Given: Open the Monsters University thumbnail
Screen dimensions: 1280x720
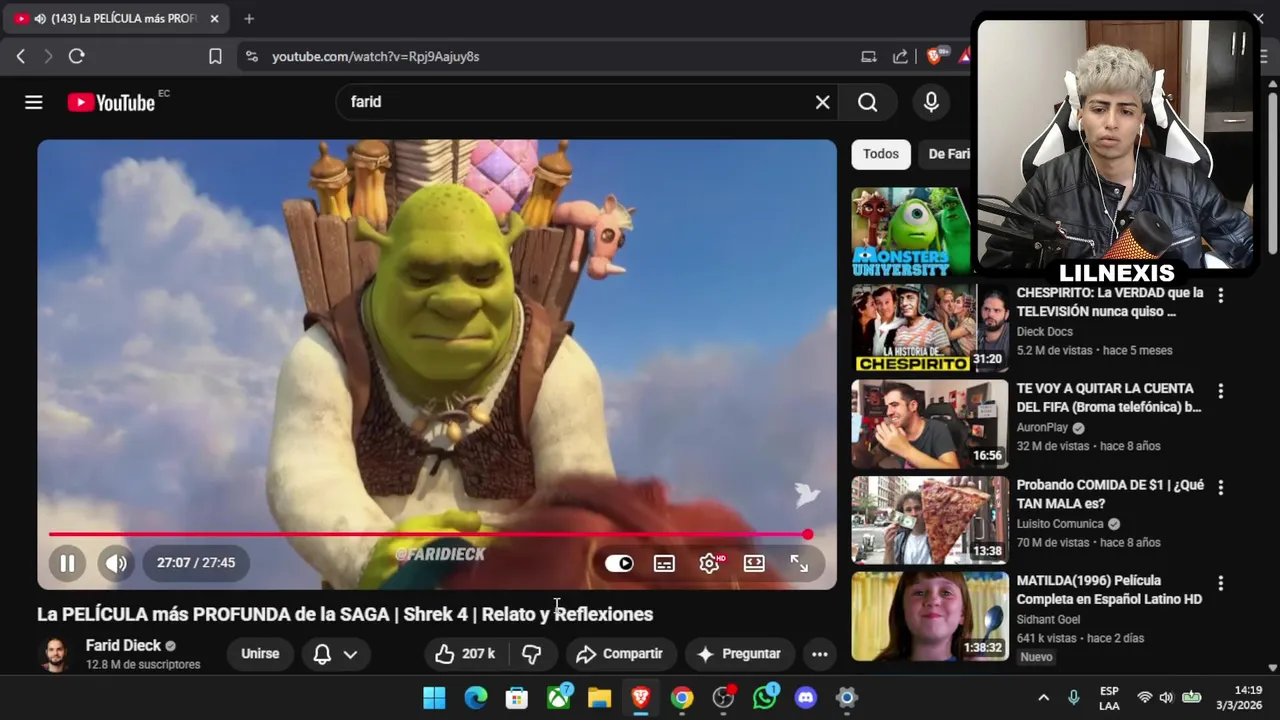Looking at the screenshot, I should pyautogui.click(x=911, y=232).
